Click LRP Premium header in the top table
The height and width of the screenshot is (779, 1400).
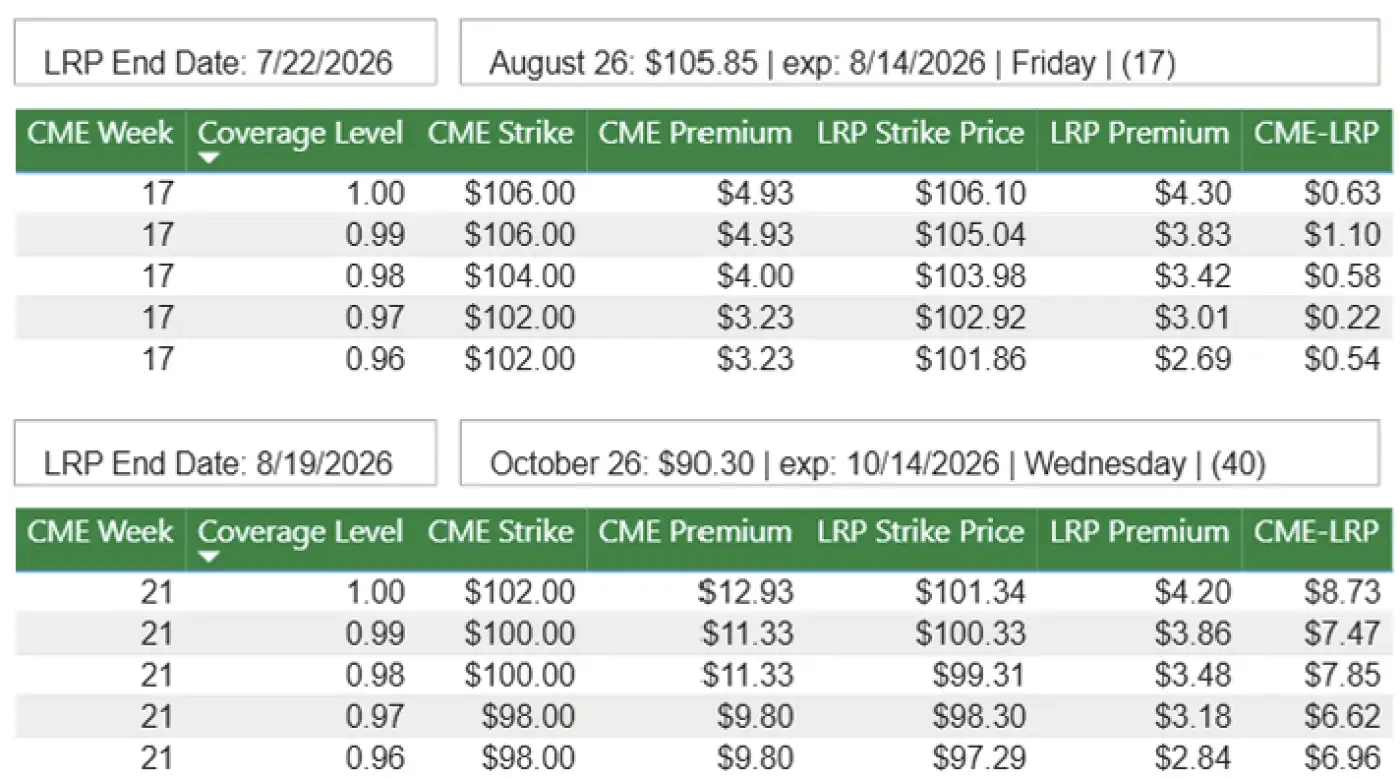(x=1139, y=134)
